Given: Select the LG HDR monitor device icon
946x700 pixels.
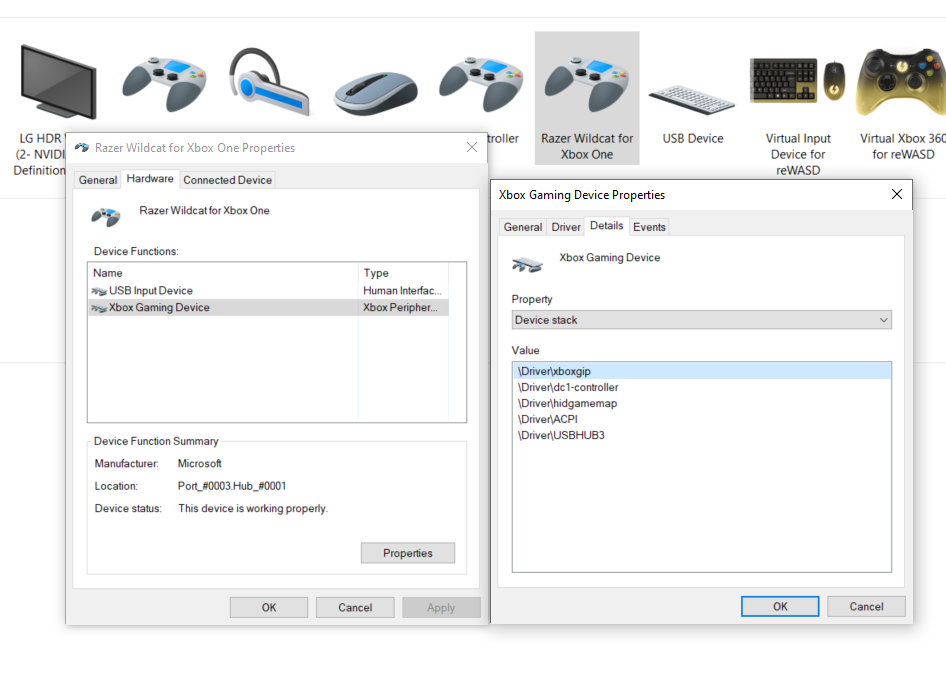Looking at the screenshot, I should [x=58, y=81].
